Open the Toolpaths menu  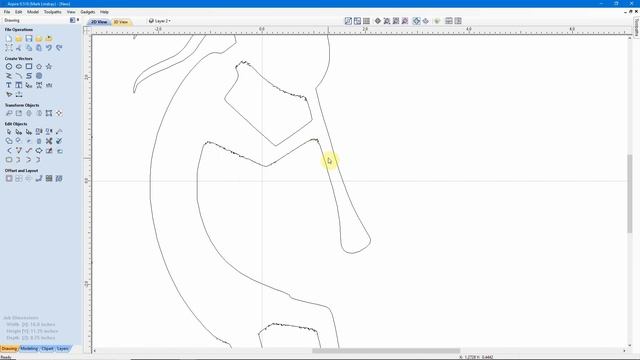coord(53,12)
